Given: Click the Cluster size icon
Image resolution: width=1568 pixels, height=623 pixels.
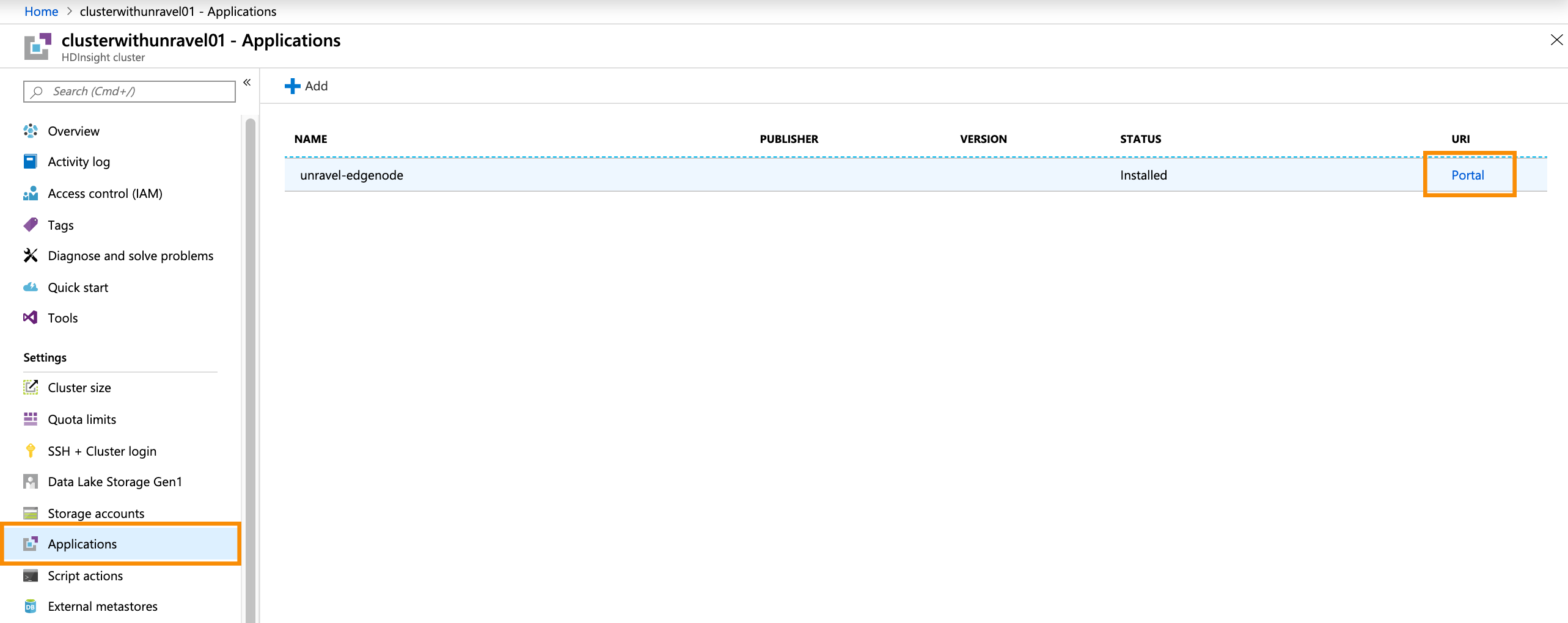Looking at the screenshot, I should click(31, 388).
